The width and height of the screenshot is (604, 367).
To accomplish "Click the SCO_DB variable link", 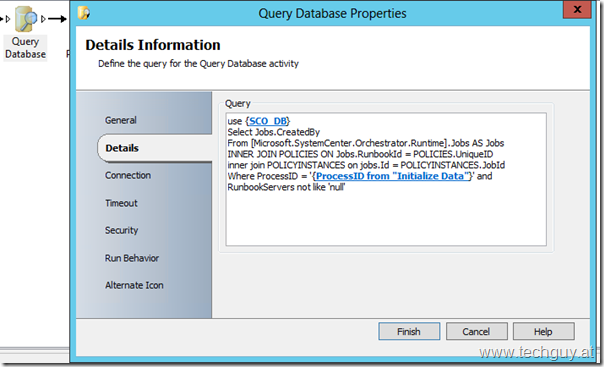I will tap(268, 121).
